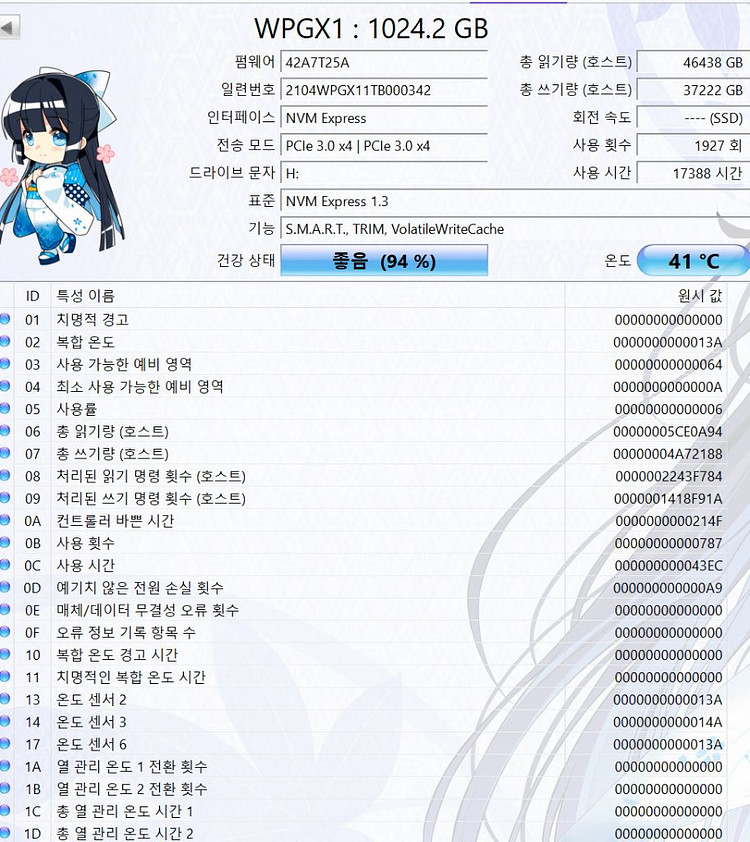
Task: Select serial number field 2104WPGX11TB000342
Action: tap(384, 90)
